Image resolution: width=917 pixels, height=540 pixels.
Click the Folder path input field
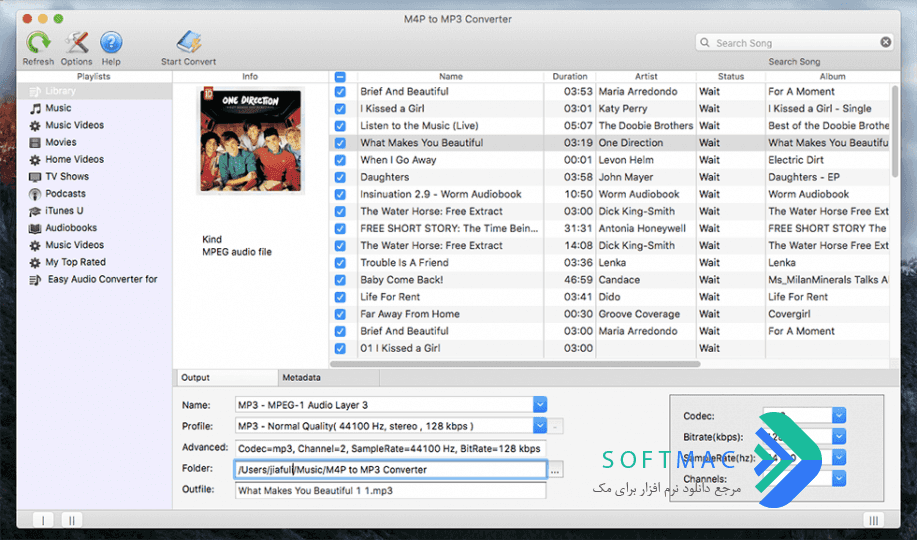[390, 469]
